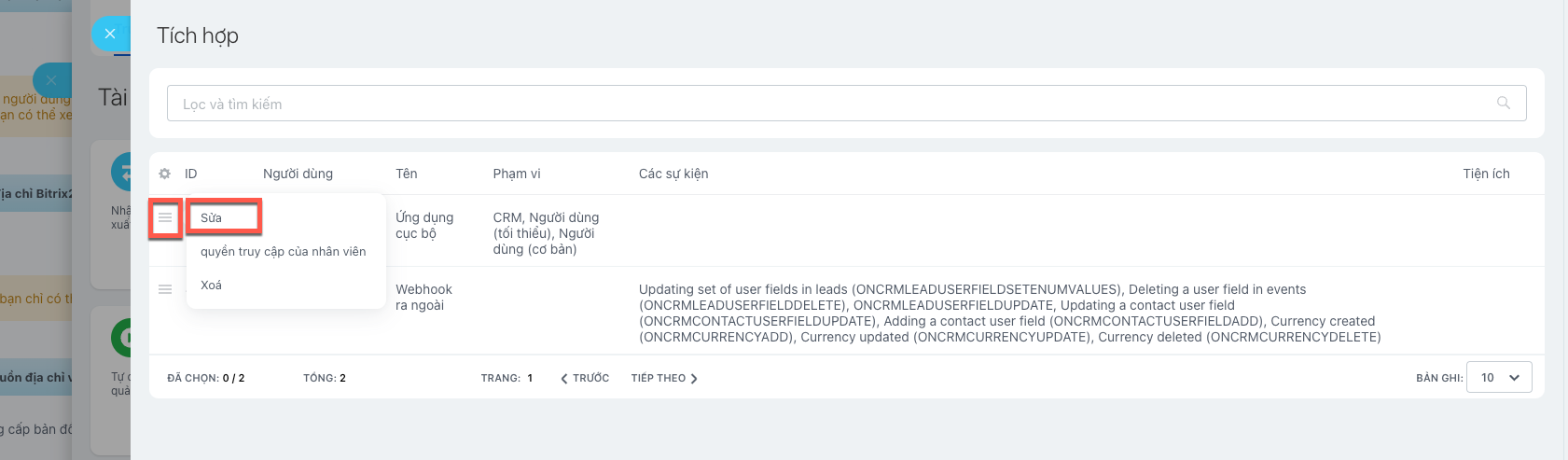Pick Xoá in the row actions menu
This screenshot has height=460, width=1568.
click(x=212, y=286)
